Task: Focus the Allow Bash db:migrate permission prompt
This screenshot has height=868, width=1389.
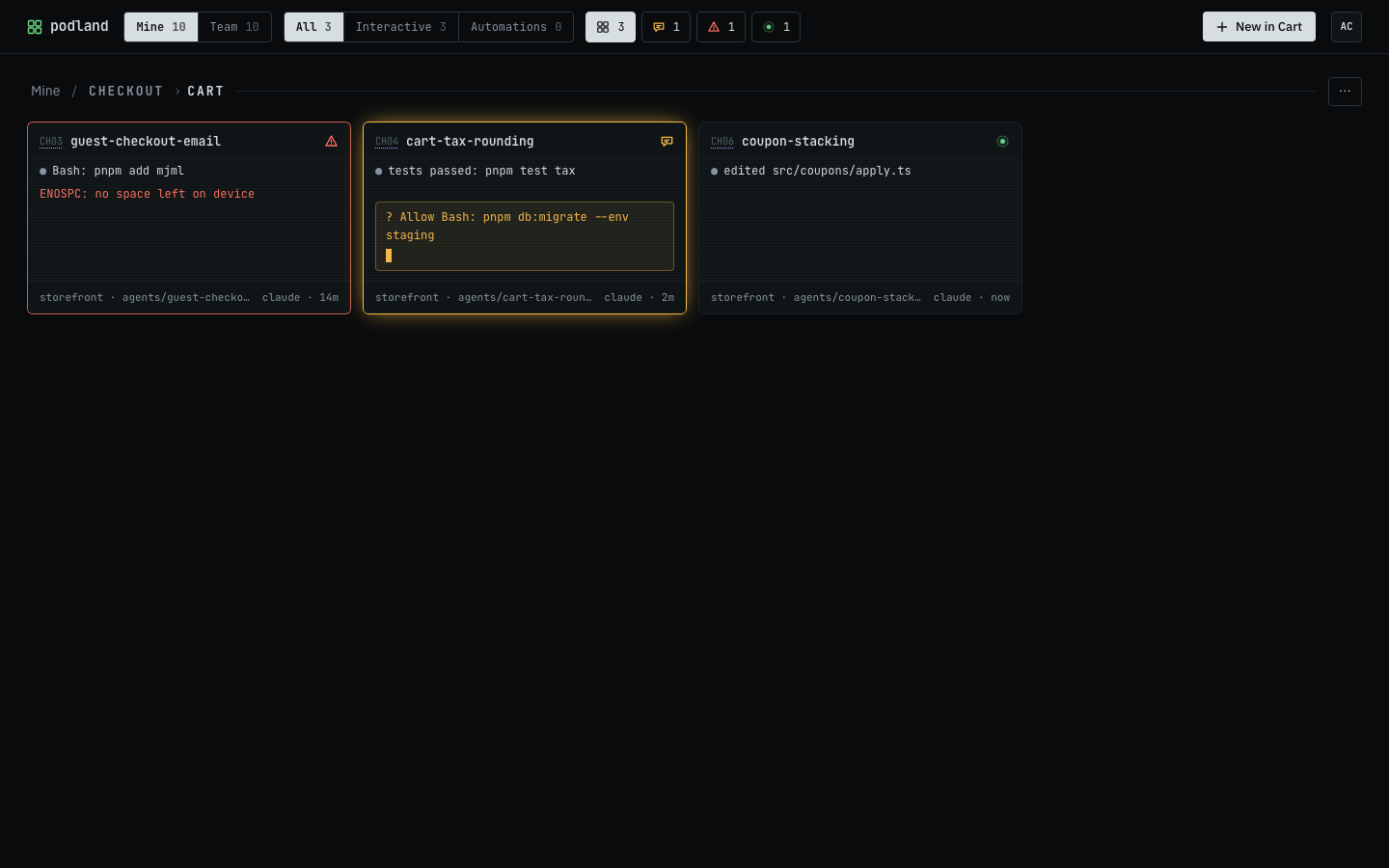Action: click(525, 236)
